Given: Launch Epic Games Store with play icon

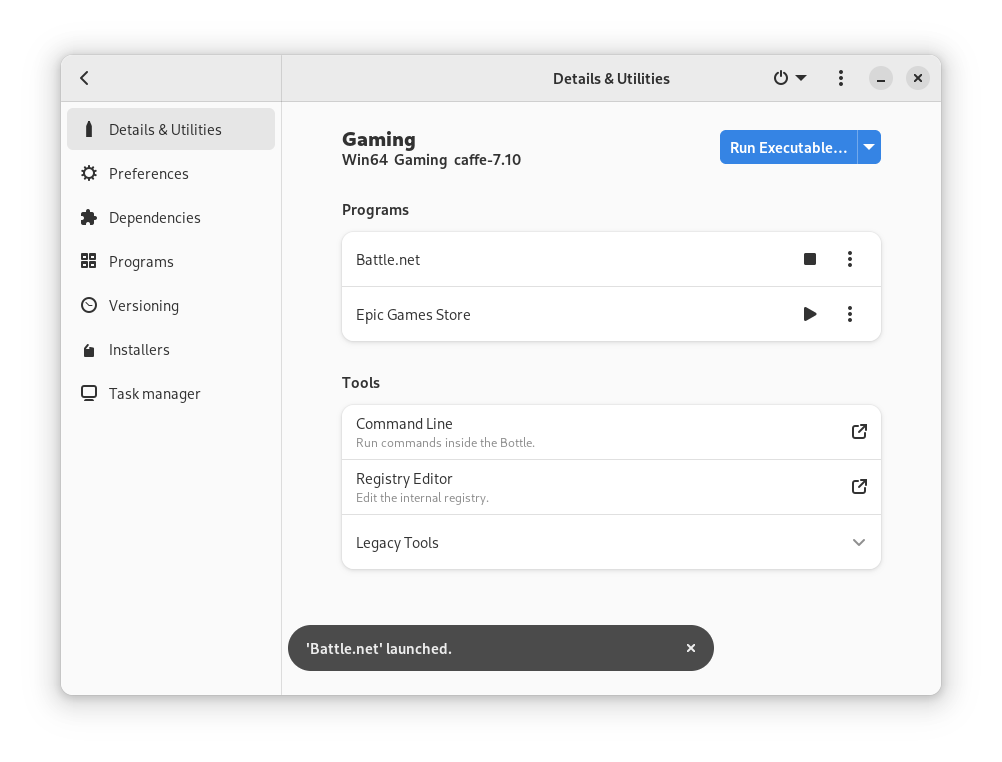Looking at the screenshot, I should 810,314.
